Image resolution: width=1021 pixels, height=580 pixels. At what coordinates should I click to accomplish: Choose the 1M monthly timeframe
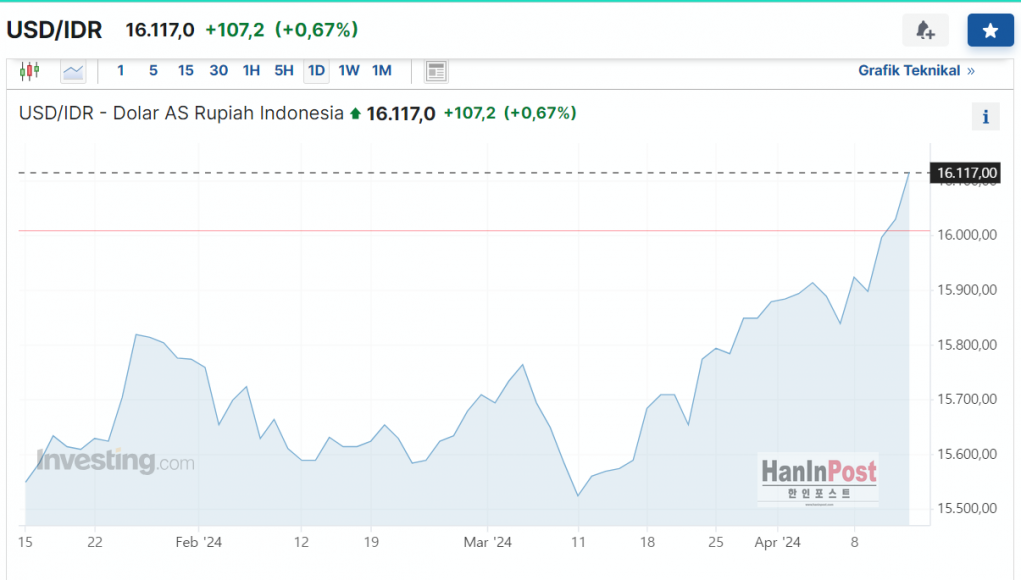point(381,71)
